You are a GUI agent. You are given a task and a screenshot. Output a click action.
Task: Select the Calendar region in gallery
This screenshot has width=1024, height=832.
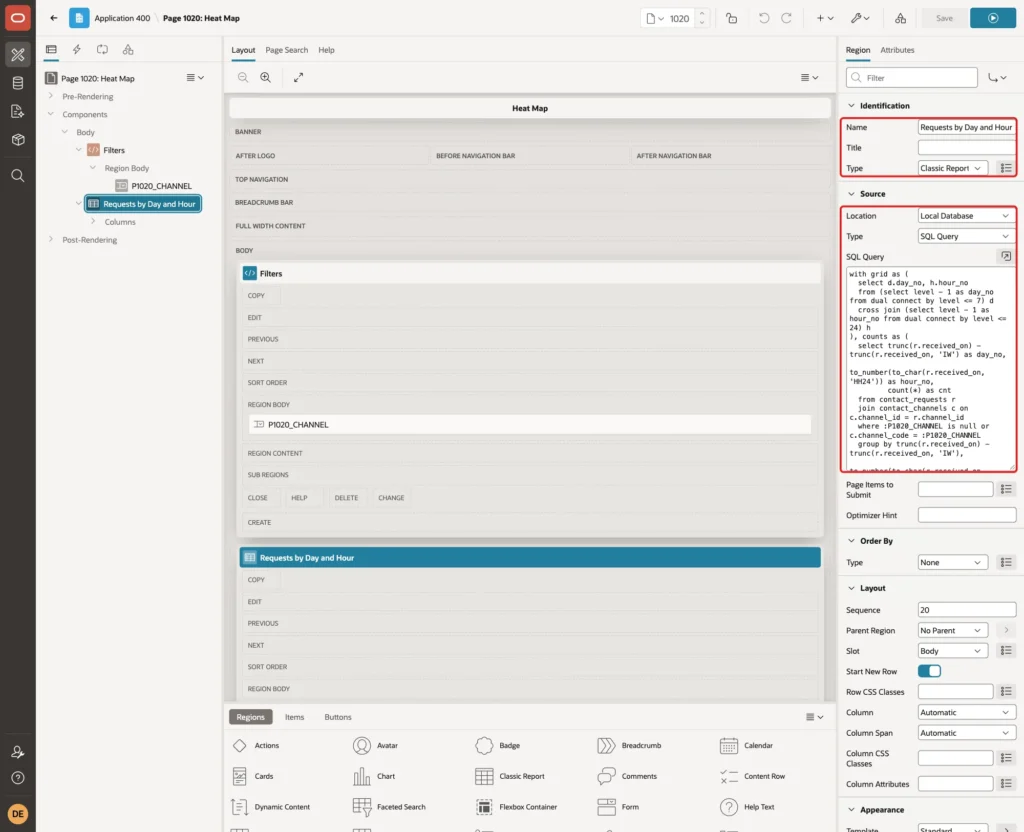tap(746, 745)
